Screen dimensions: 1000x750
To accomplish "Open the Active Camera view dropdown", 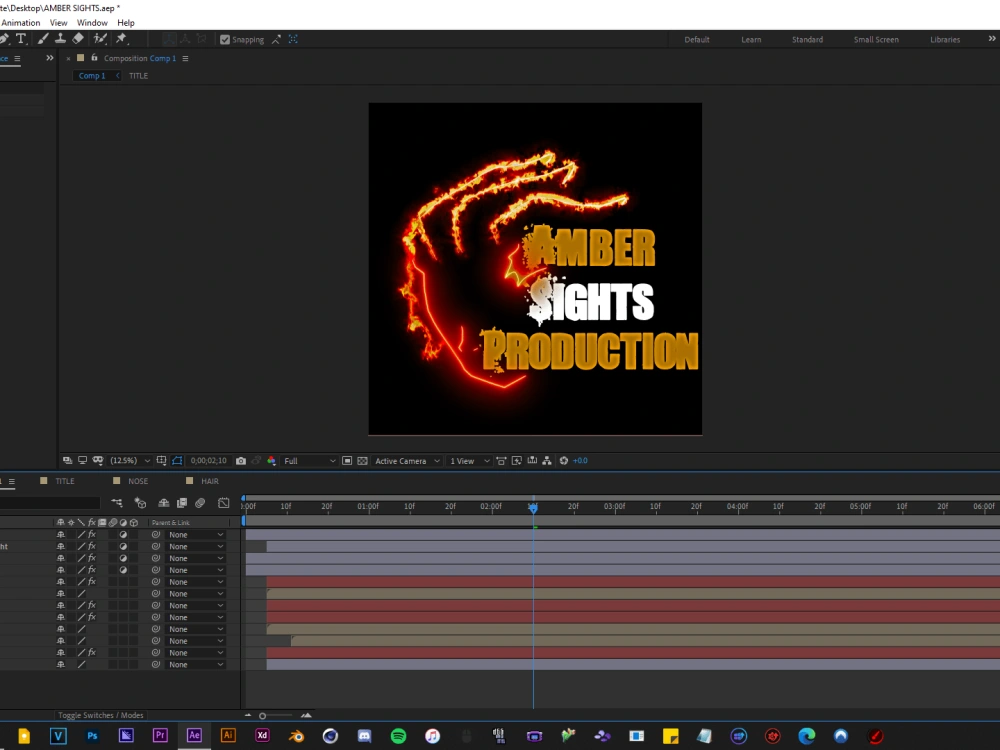I will click(407, 460).
